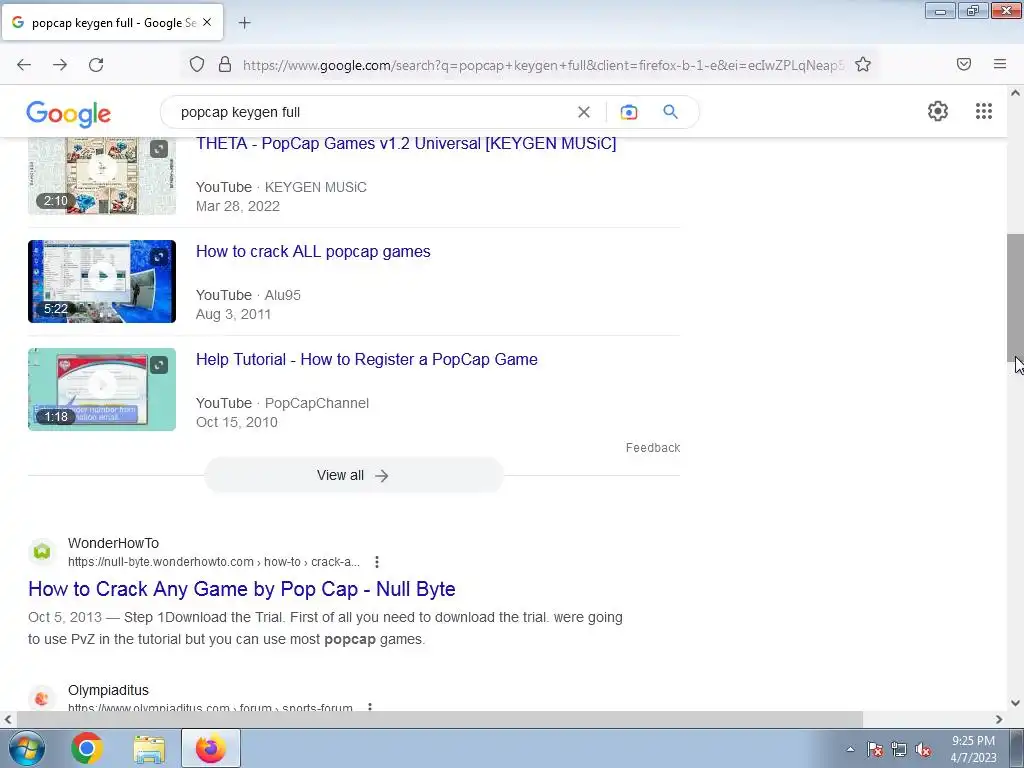
Task: Submit search with magnifier icon
Action: pos(671,112)
